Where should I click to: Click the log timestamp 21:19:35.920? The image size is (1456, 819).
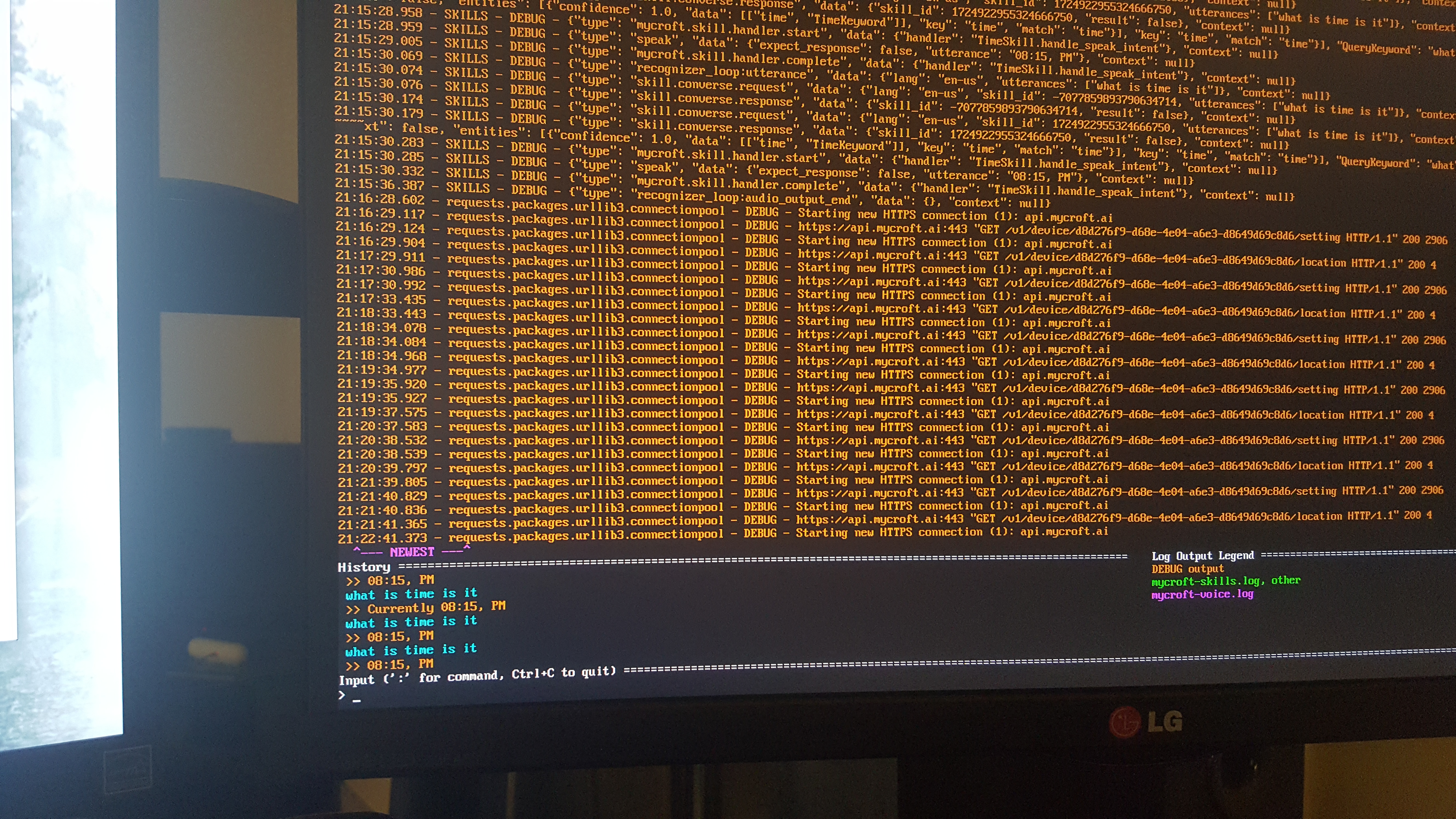click(382, 384)
